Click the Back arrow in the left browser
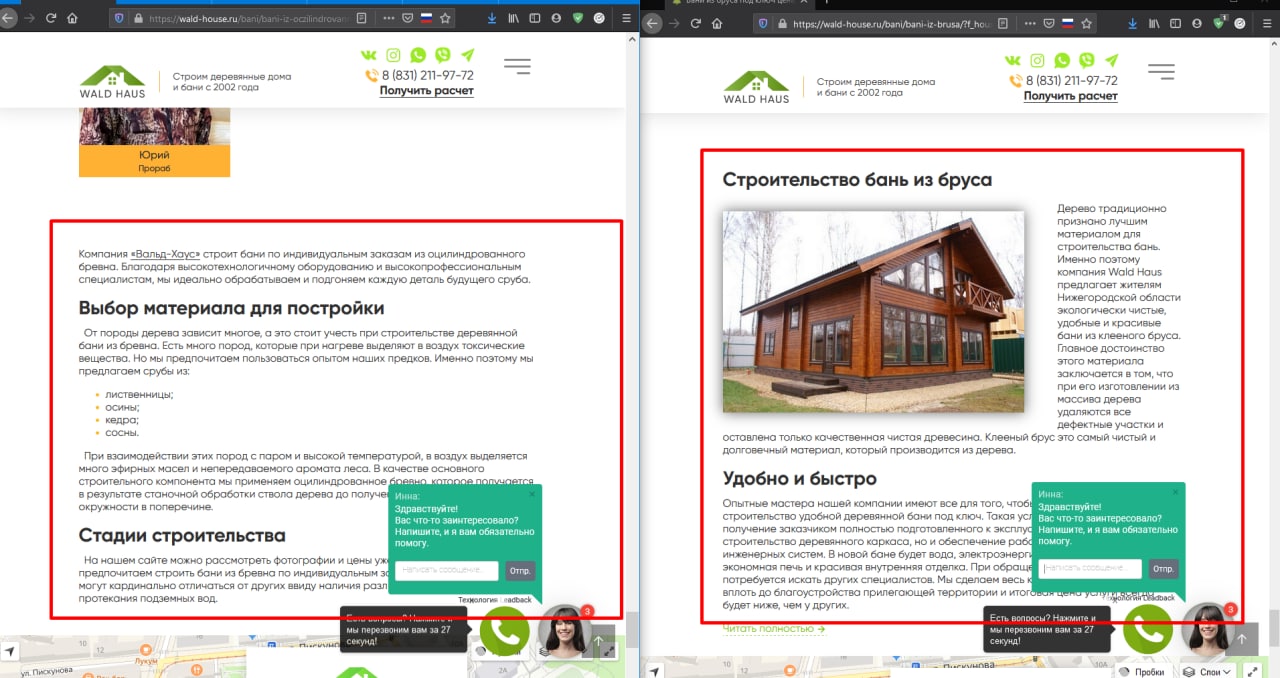 [6, 18]
